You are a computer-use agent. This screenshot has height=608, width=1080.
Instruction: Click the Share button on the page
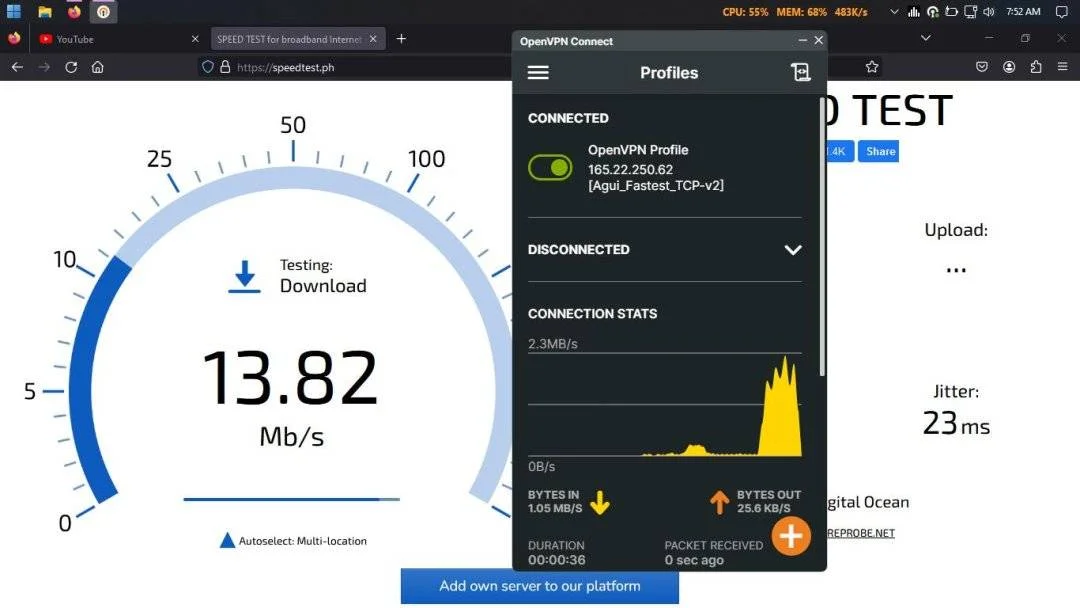click(880, 151)
